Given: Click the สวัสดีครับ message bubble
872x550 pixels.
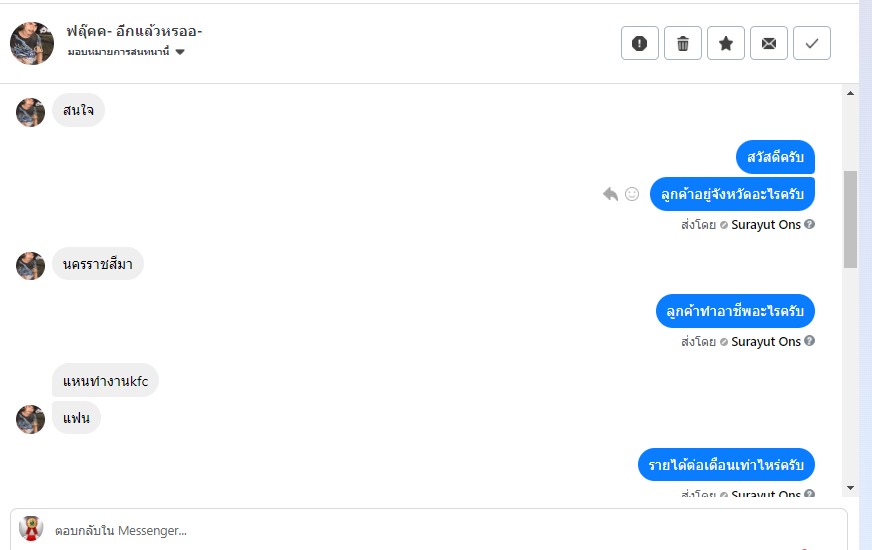Looking at the screenshot, I should point(776,158).
